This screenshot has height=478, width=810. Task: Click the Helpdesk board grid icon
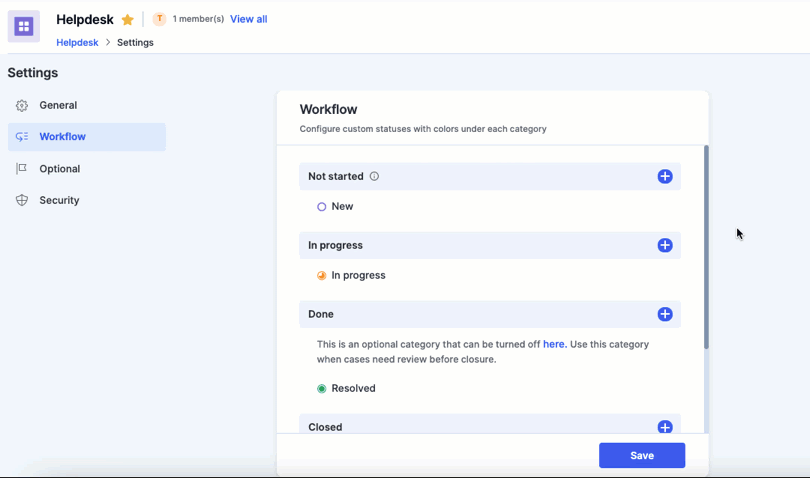tap(24, 26)
